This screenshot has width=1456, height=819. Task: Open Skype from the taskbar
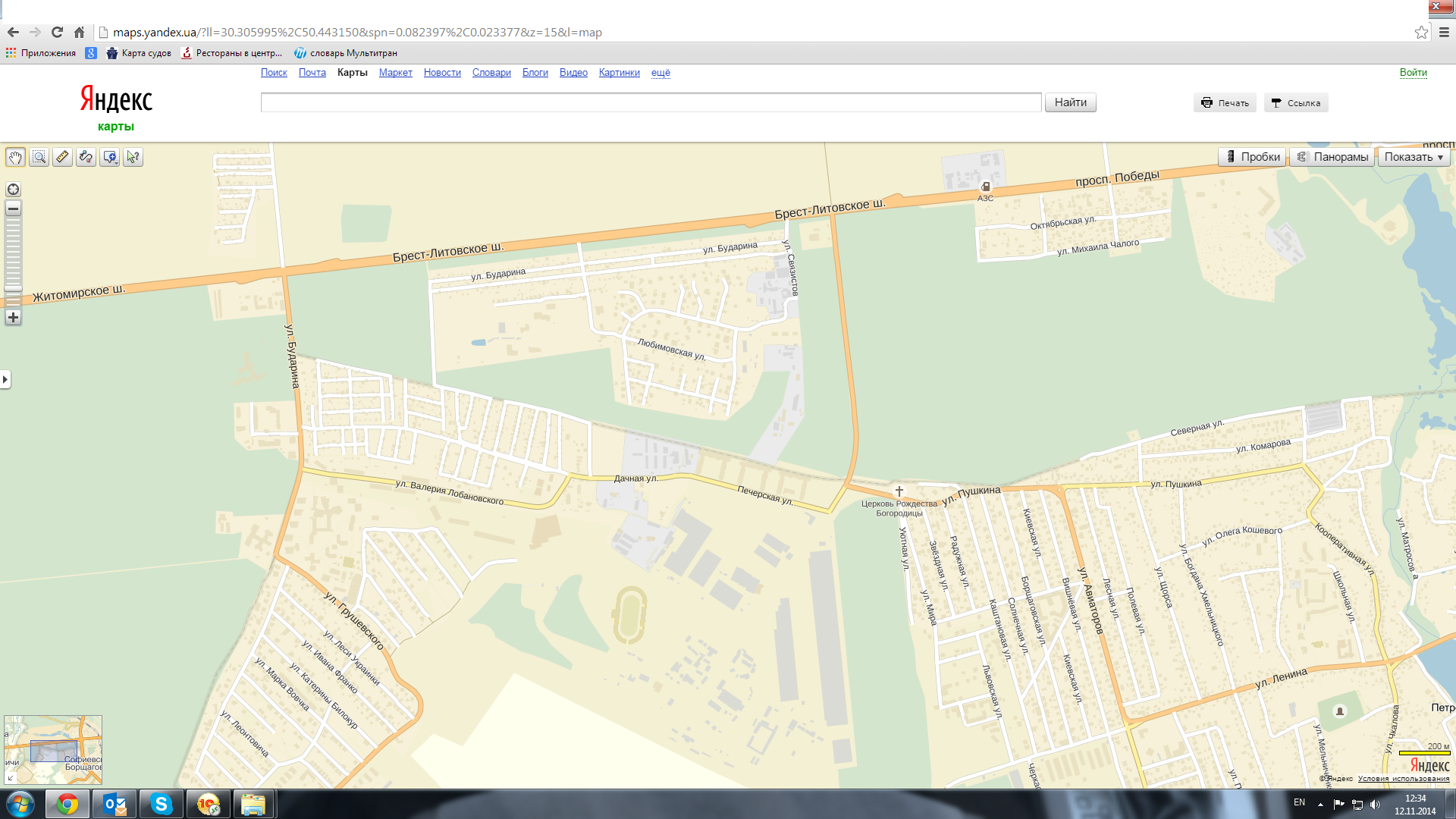pos(161,804)
